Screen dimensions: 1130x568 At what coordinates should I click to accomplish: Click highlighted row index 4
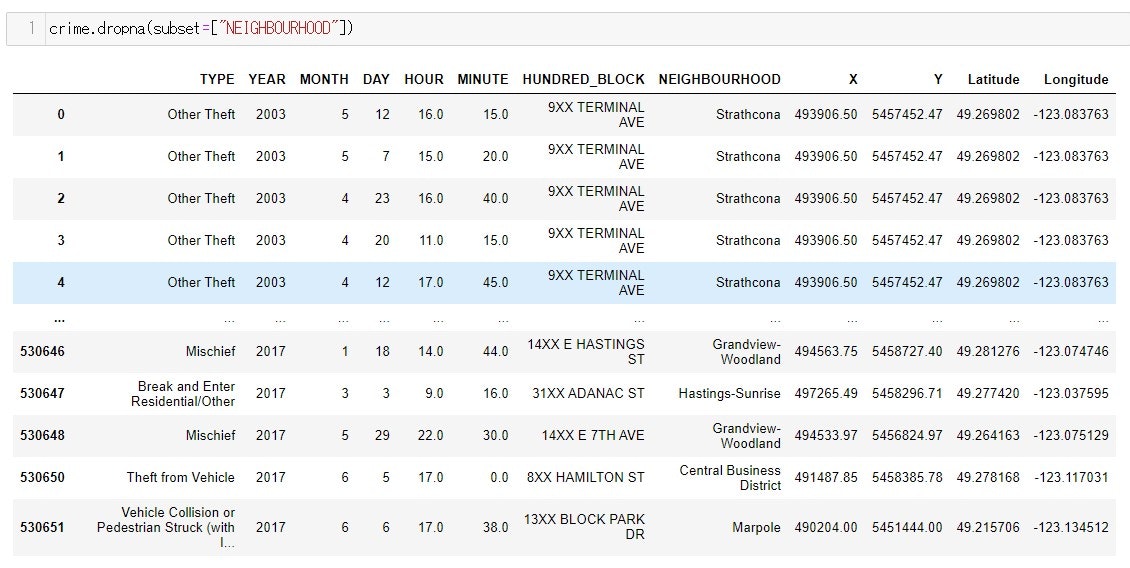[61, 283]
